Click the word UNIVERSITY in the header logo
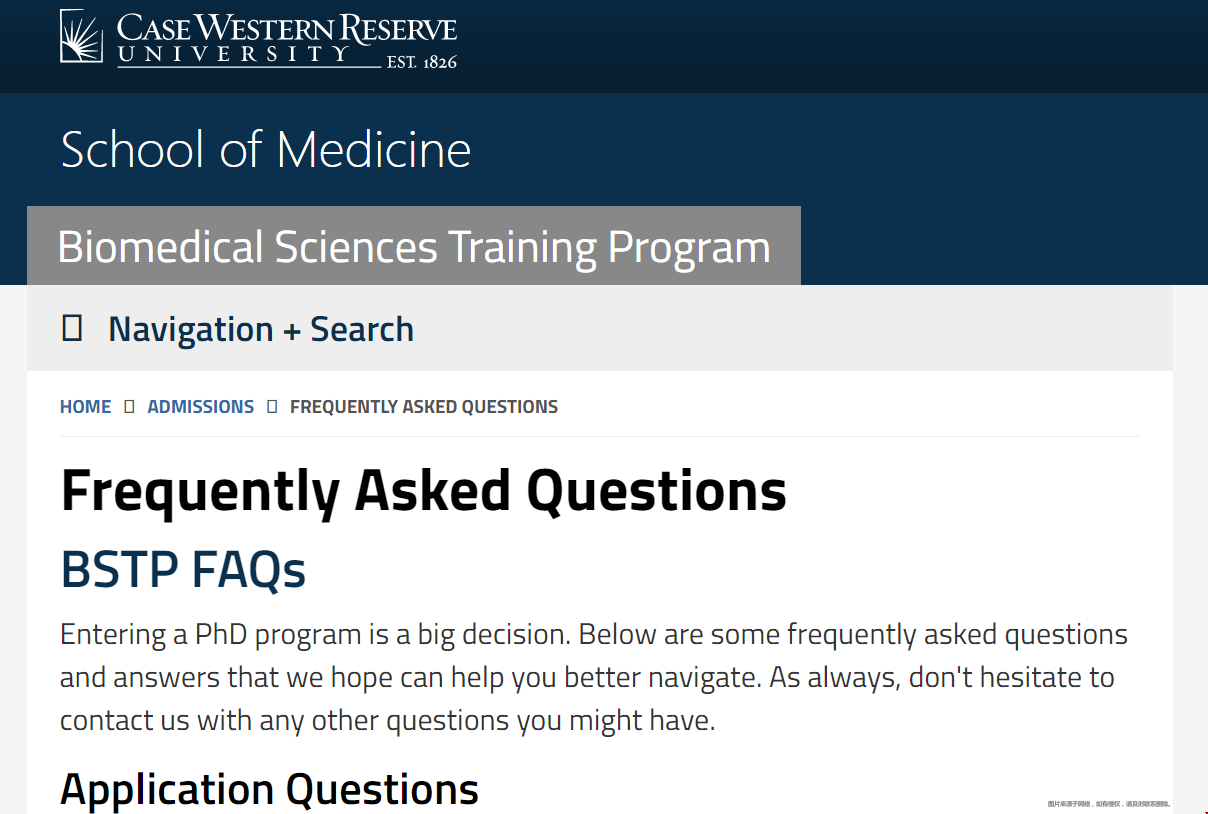Viewport: 1208px width, 814px height. click(233, 54)
